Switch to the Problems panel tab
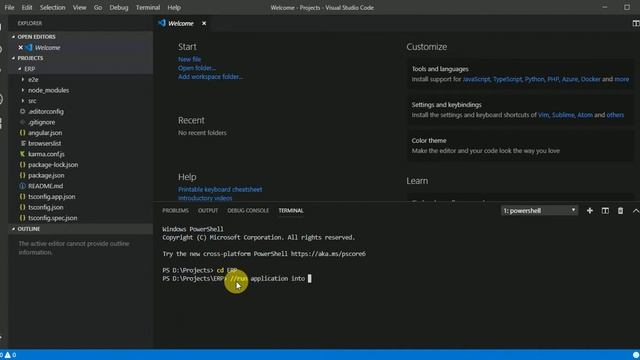The image size is (640, 360). coord(176,211)
